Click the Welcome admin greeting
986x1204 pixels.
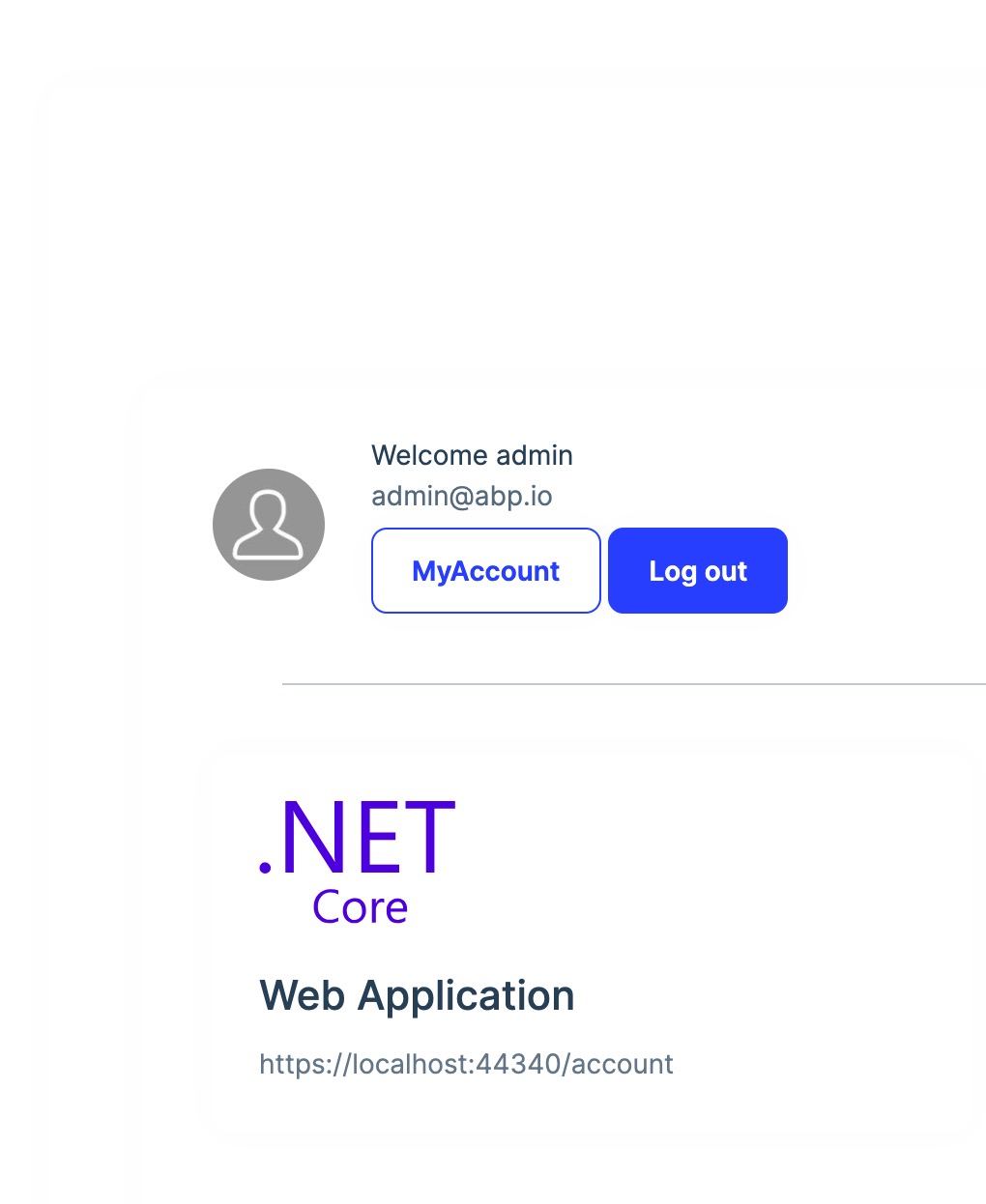click(x=472, y=455)
